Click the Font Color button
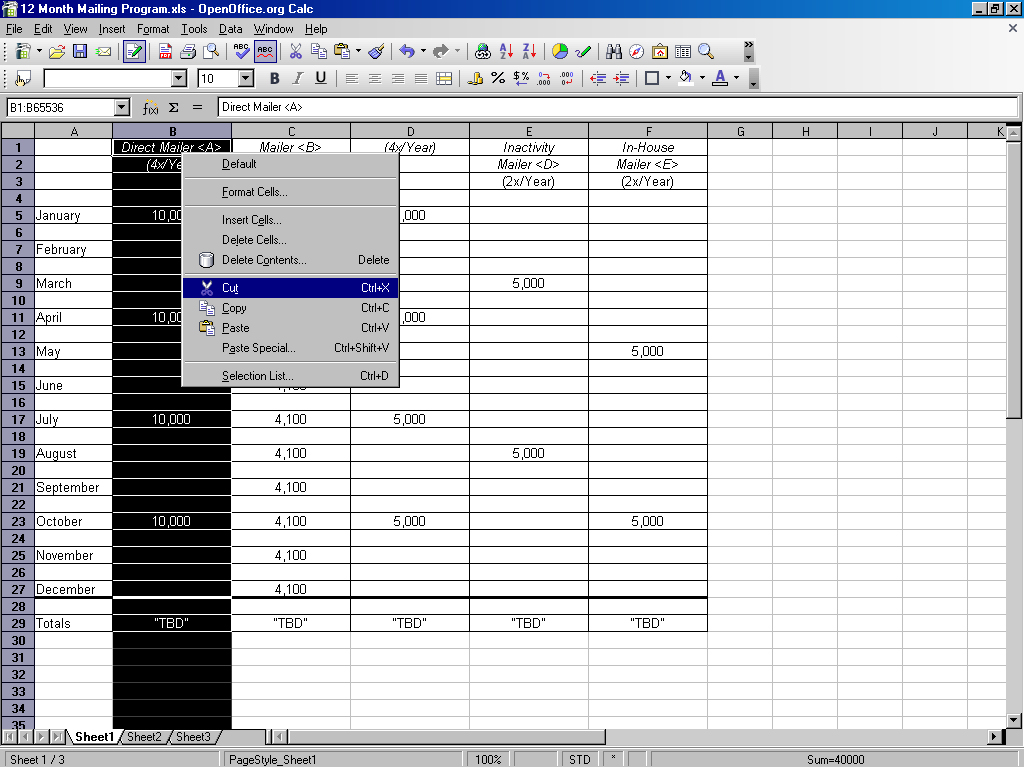1024x768 pixels. (720, 78)
